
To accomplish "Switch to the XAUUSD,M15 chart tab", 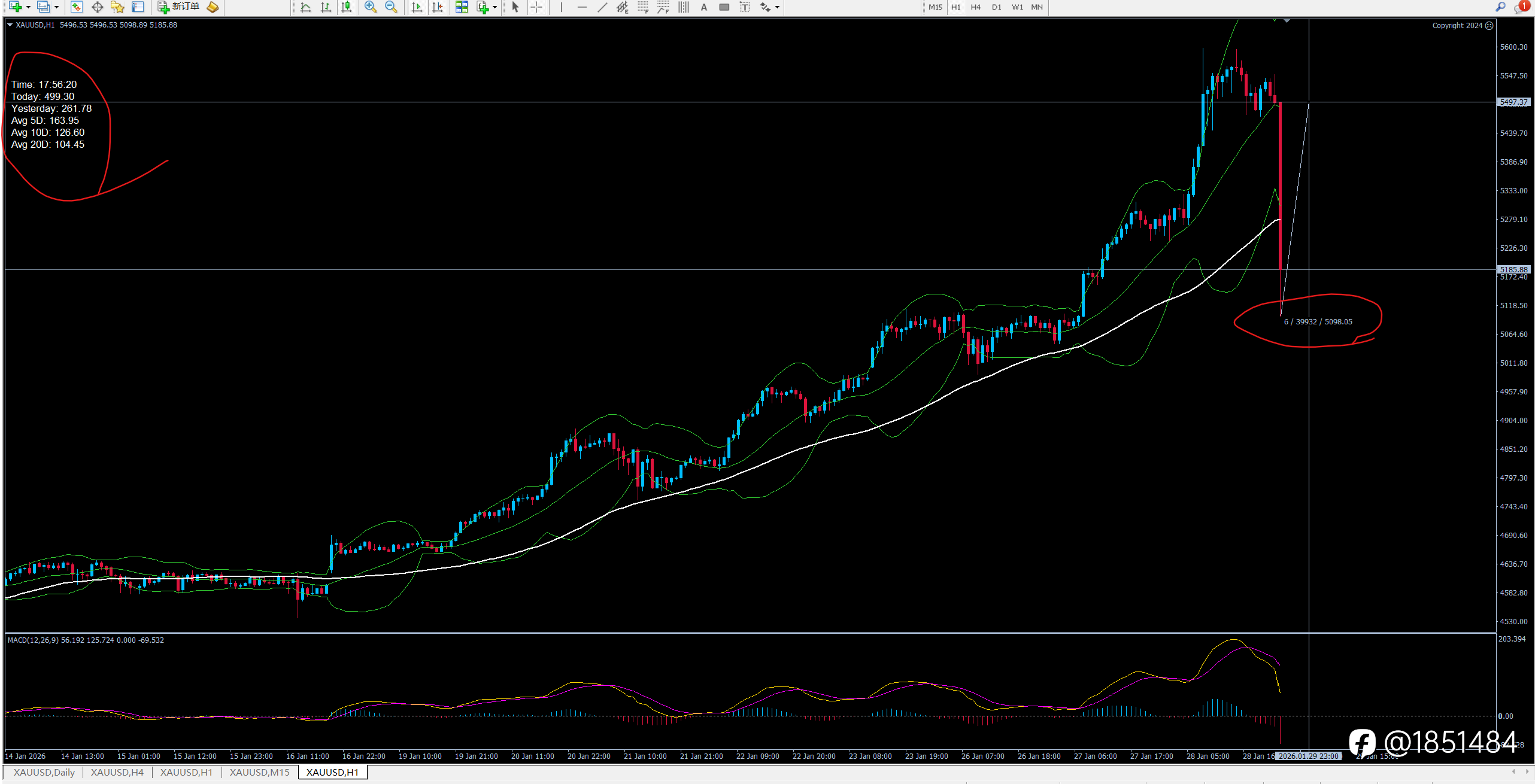I will pyautogui.click(x=259, y=772).
